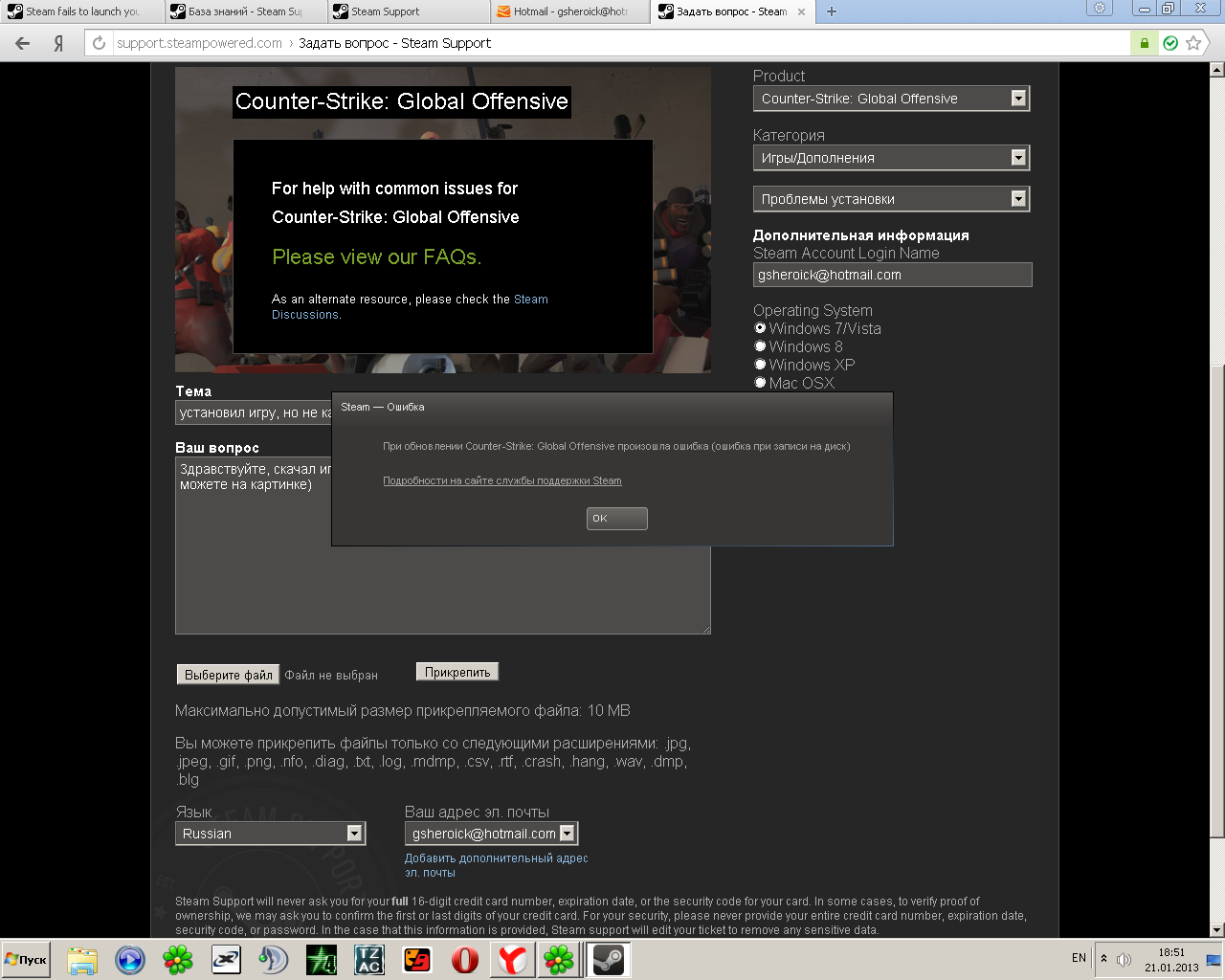This screenshot has width=1225, height=980.
Task: Select Windows 7/Vista operating system
Action: [x=760, y=328]
